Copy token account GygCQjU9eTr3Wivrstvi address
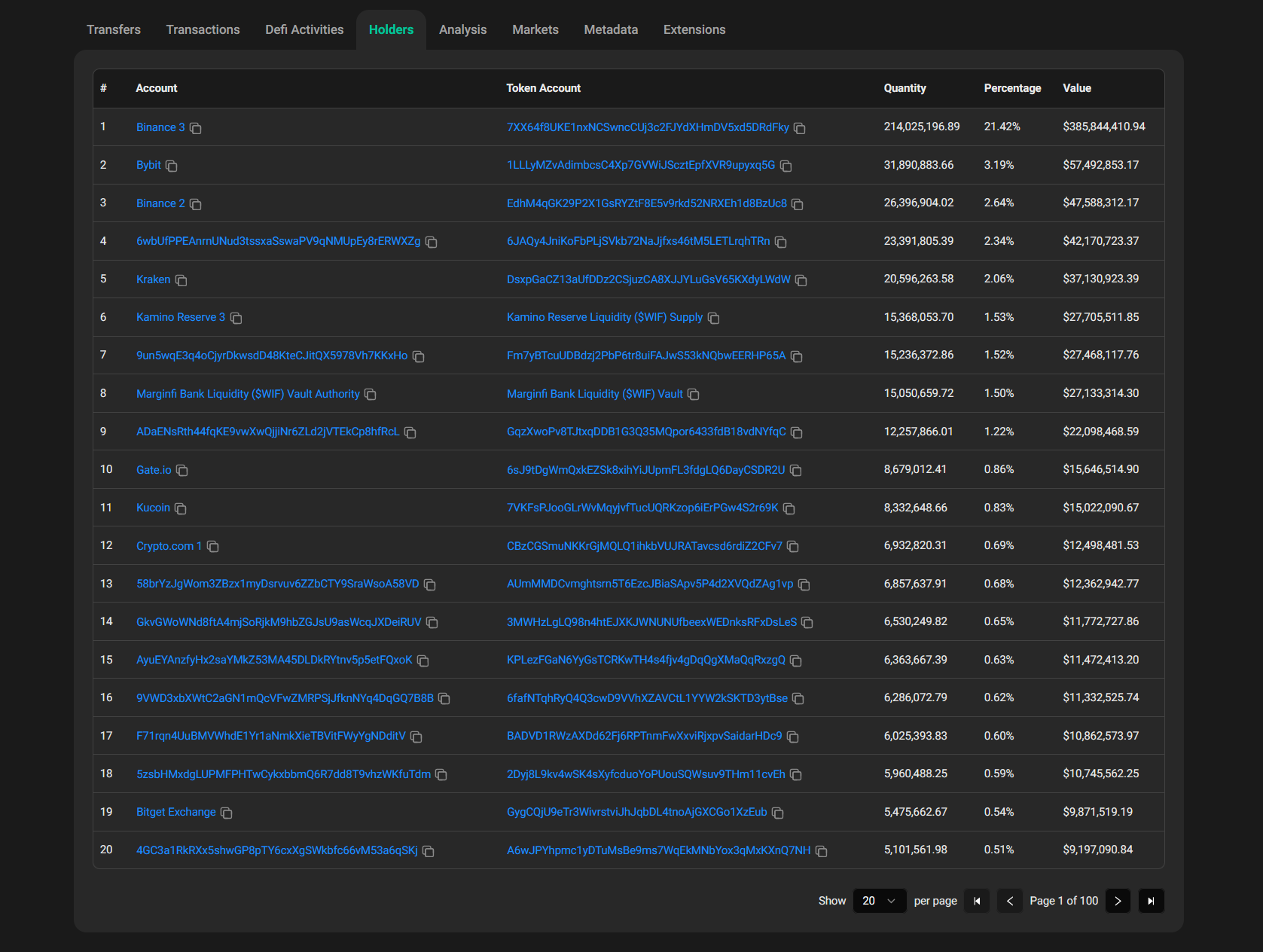 tap(778, 813)
